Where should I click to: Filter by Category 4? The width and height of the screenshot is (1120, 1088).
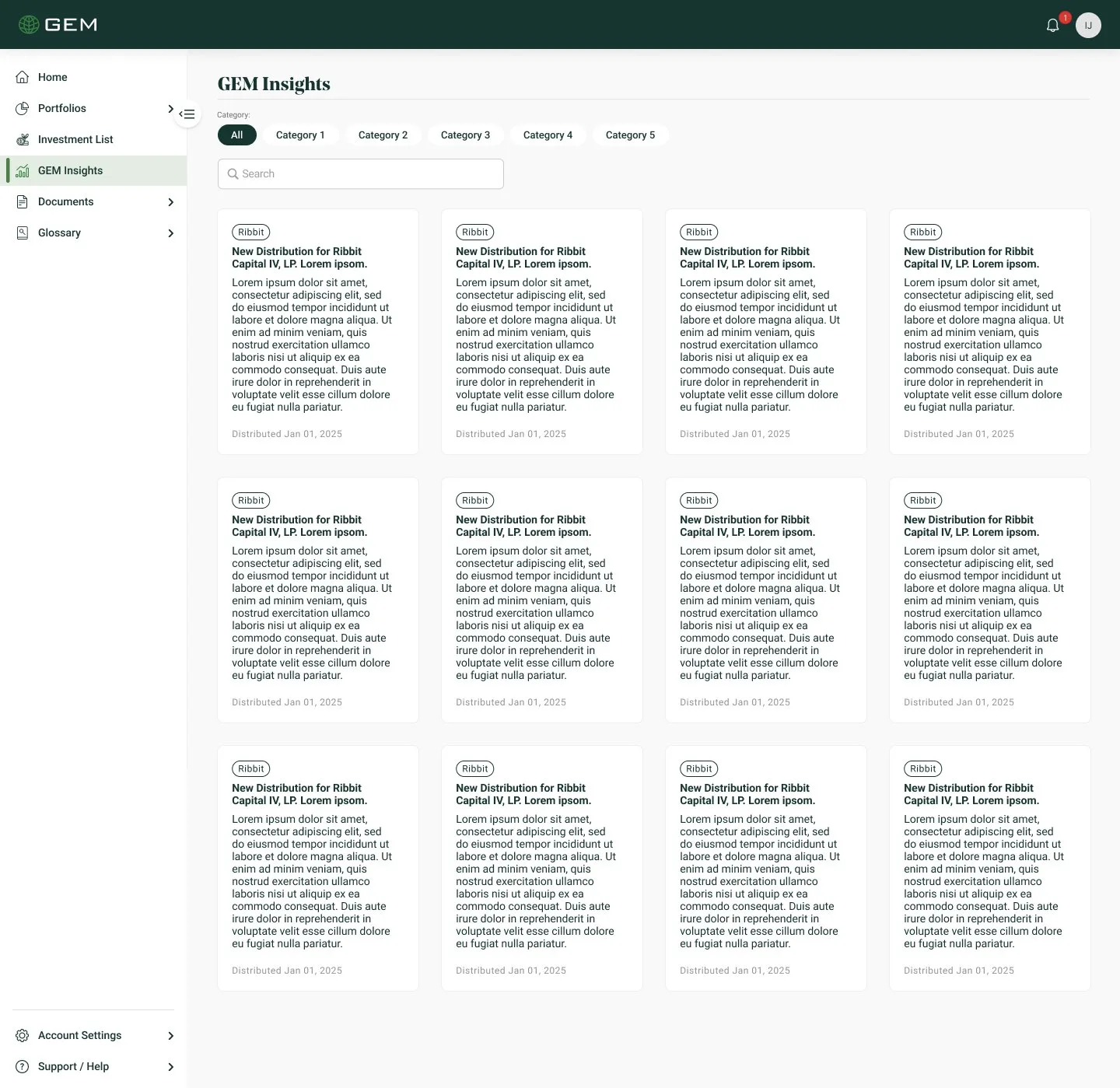548,135
